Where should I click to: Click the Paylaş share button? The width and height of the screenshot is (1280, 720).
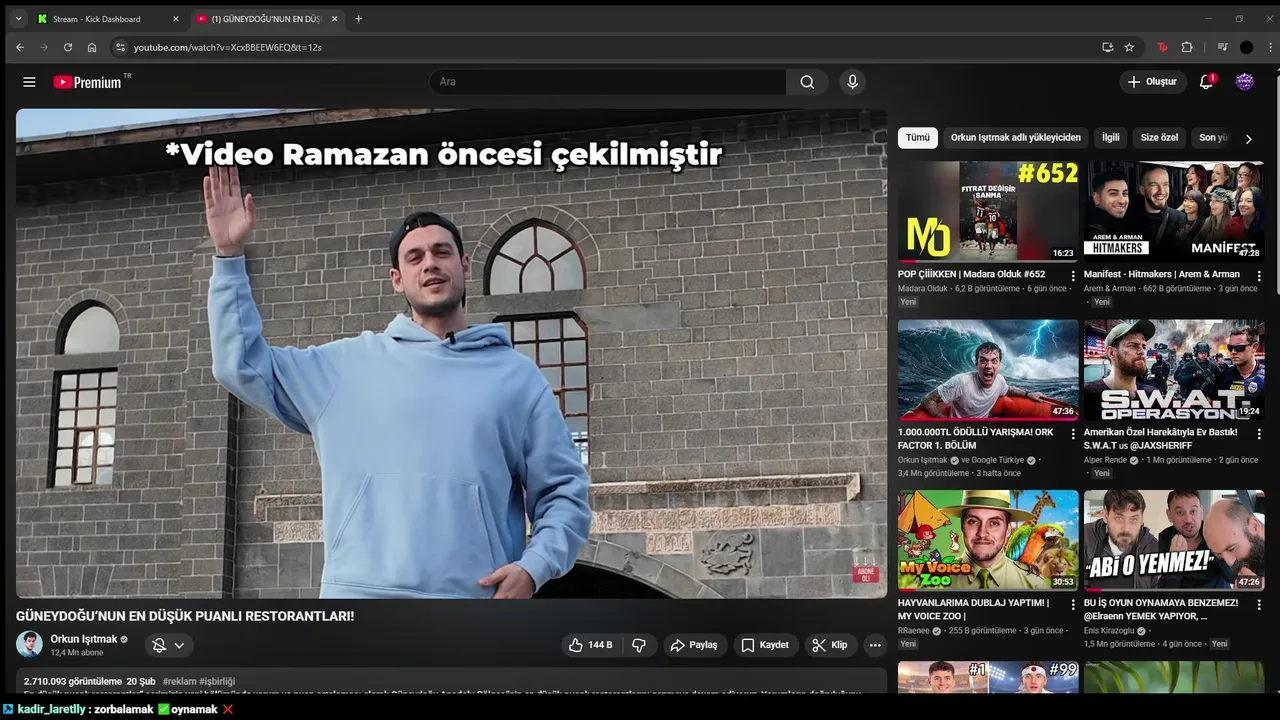pos(693,645)
